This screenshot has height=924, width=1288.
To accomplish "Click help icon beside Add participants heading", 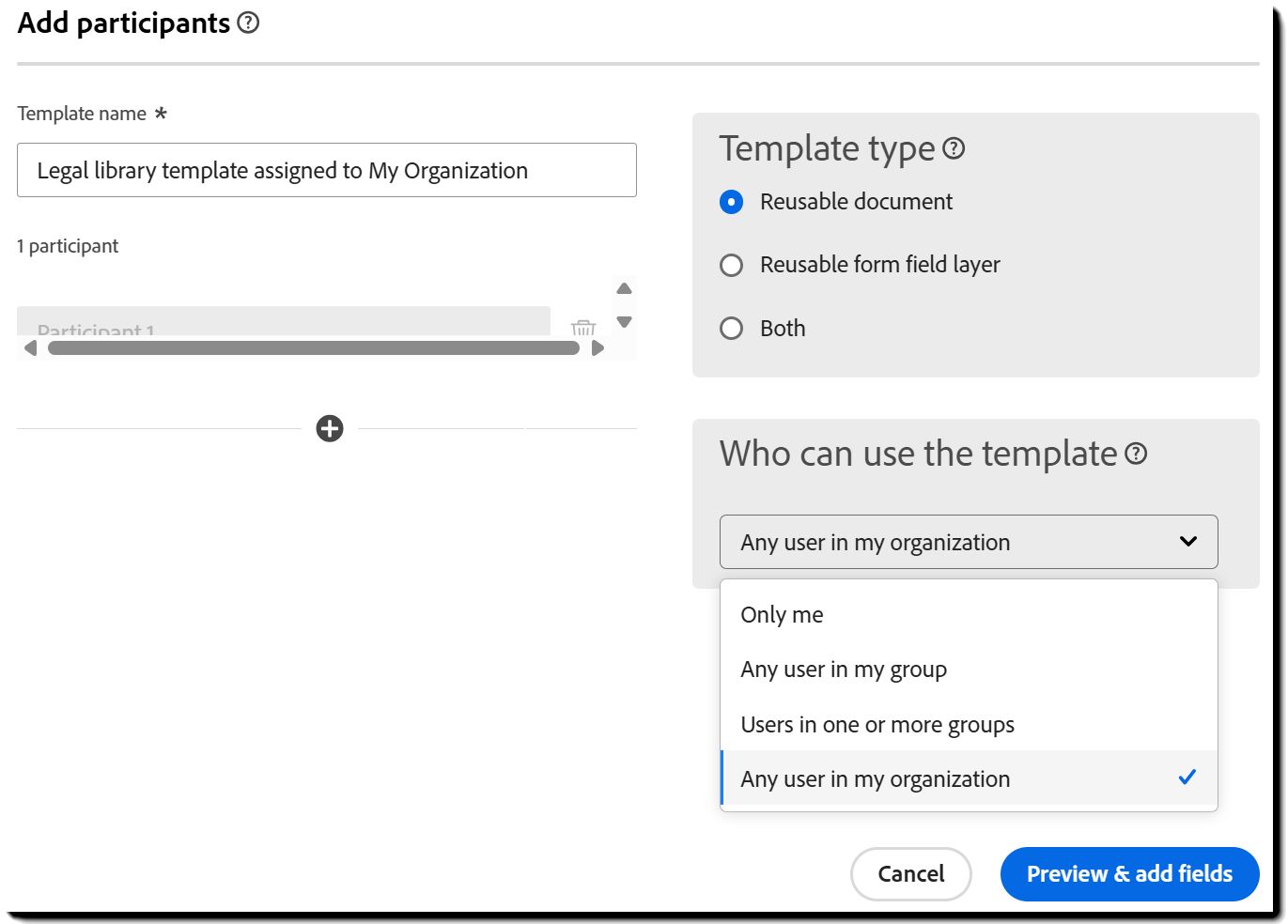I will 248,23.
